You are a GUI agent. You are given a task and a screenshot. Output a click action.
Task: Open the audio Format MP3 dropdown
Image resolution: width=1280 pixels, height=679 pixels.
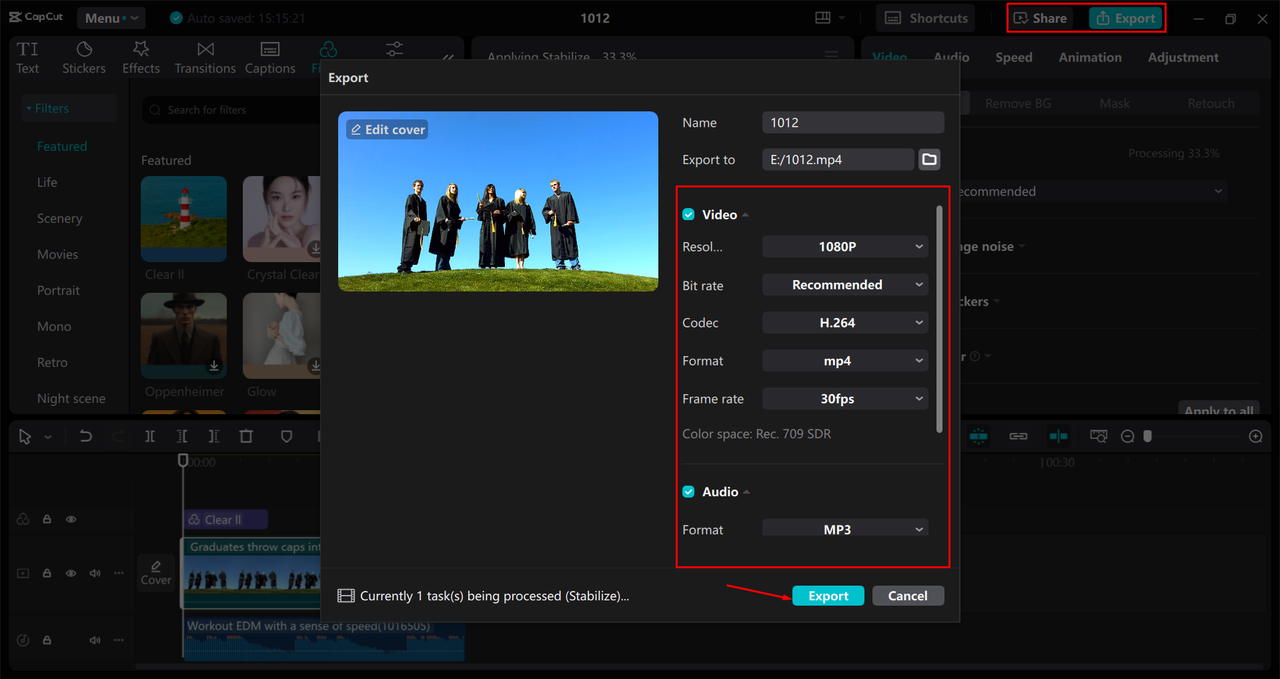click(845, 528)
